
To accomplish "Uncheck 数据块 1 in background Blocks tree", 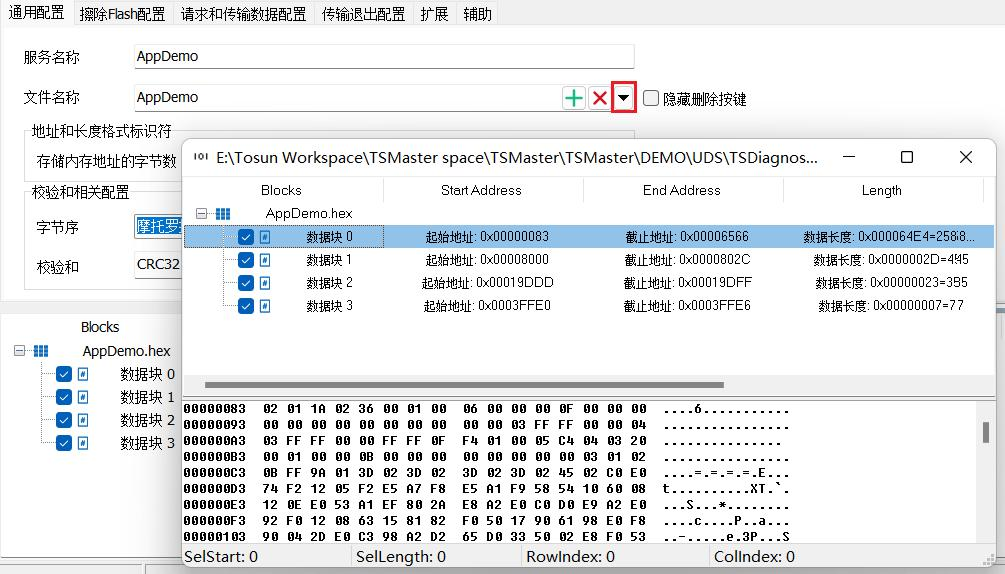I will click(63, 397).
